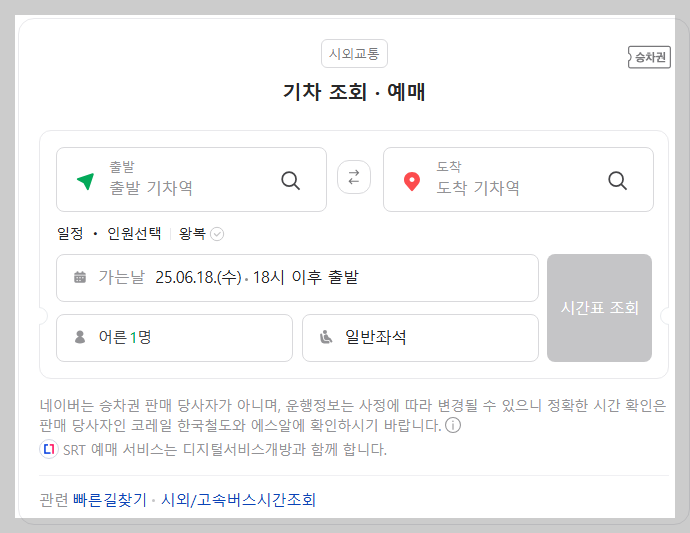Click the green departure arrow icon
Viewport: 690px width, 533px height.
pos(85,181)
